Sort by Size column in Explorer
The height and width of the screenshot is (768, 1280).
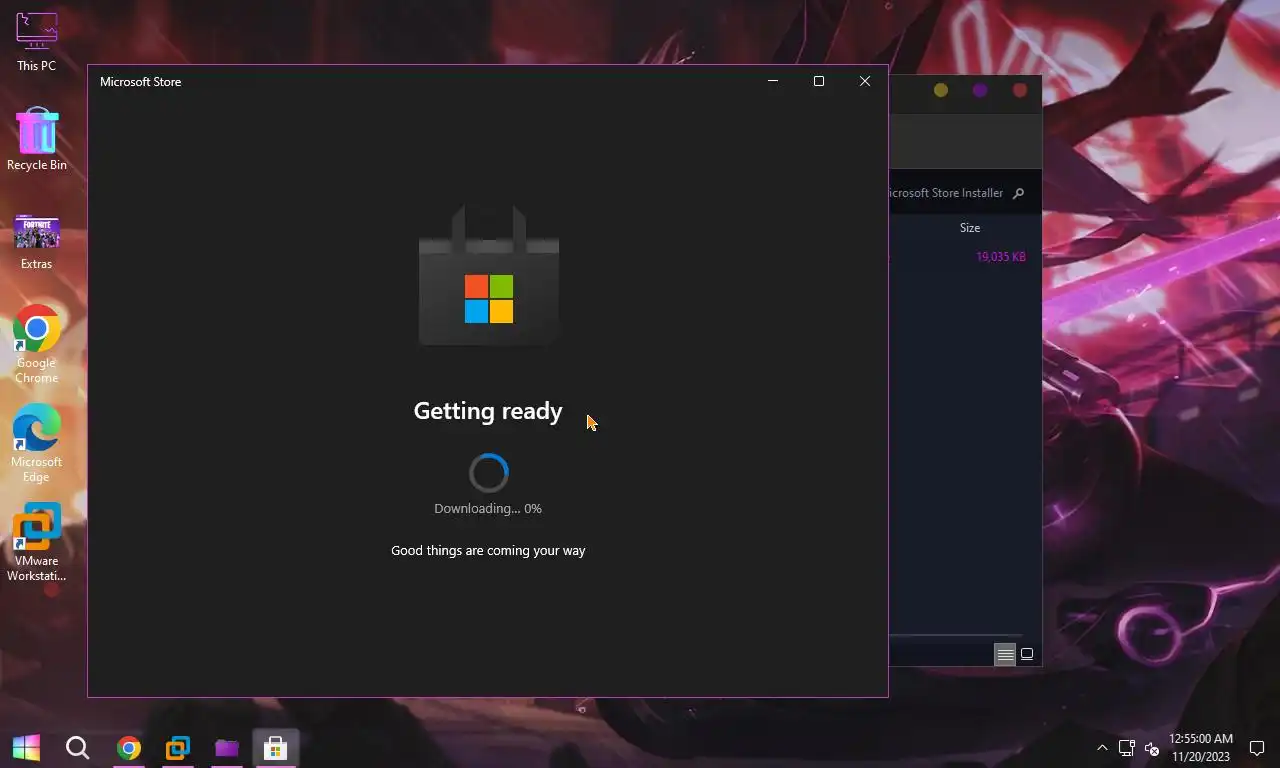click(x=970, y=228)
